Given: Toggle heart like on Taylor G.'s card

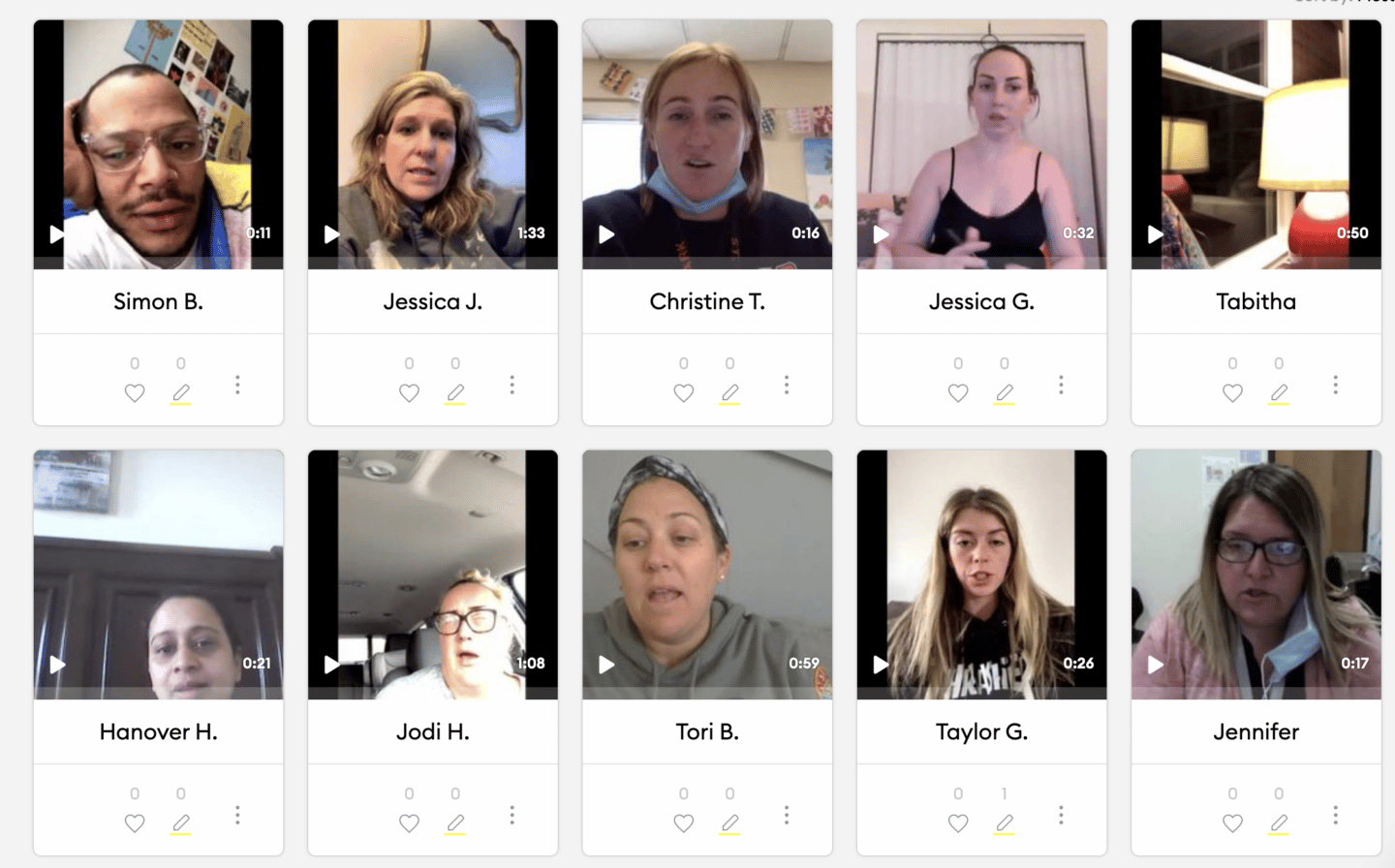Looking at the screenshot, I should (958, 823).
